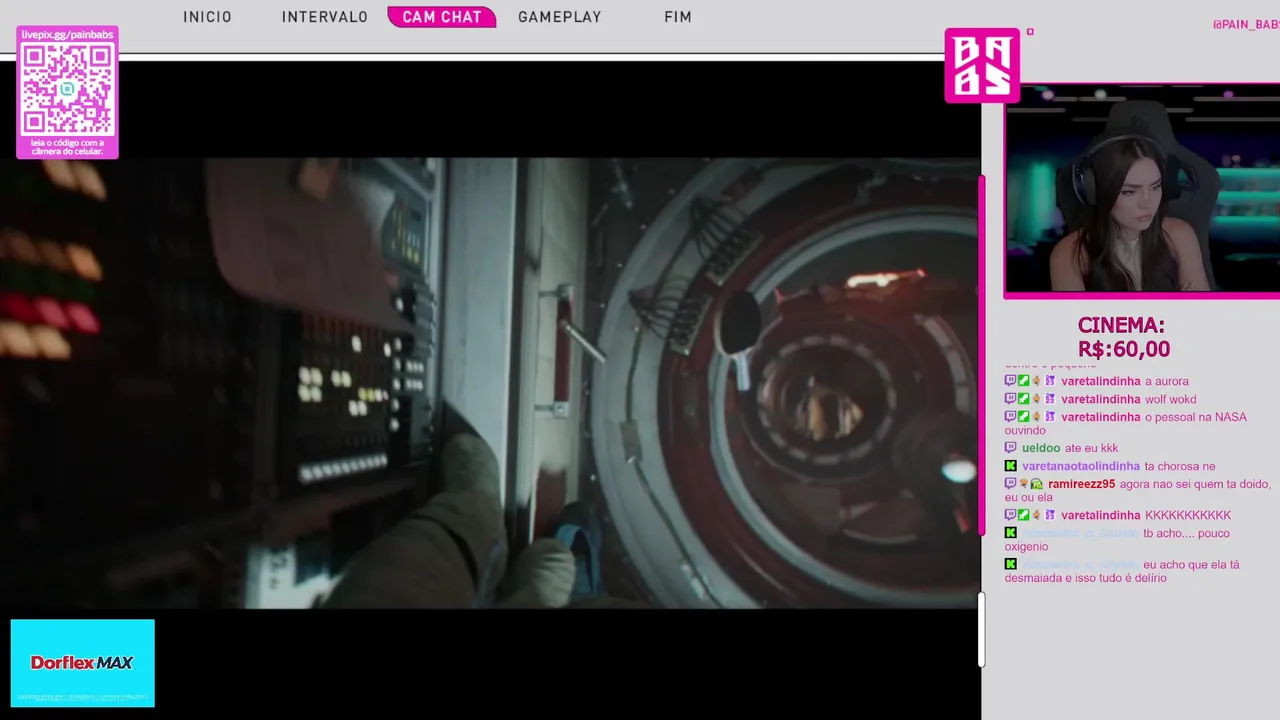The height and width of the screenshot is (720, 1280).
Task: Click the 'a aurora' chat message
Action: point(1167,381)
